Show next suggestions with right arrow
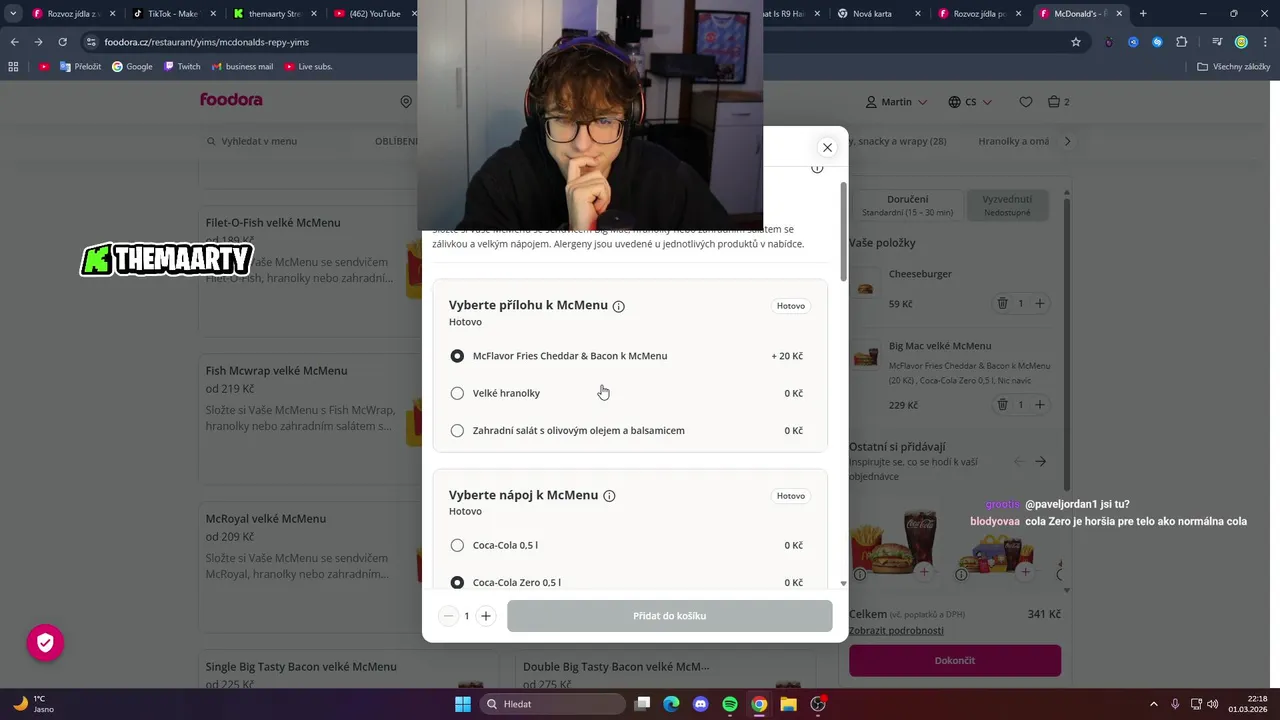The width and height of the screenshot is (1280, 720). pyautogui.click(x=1040, y=461)
